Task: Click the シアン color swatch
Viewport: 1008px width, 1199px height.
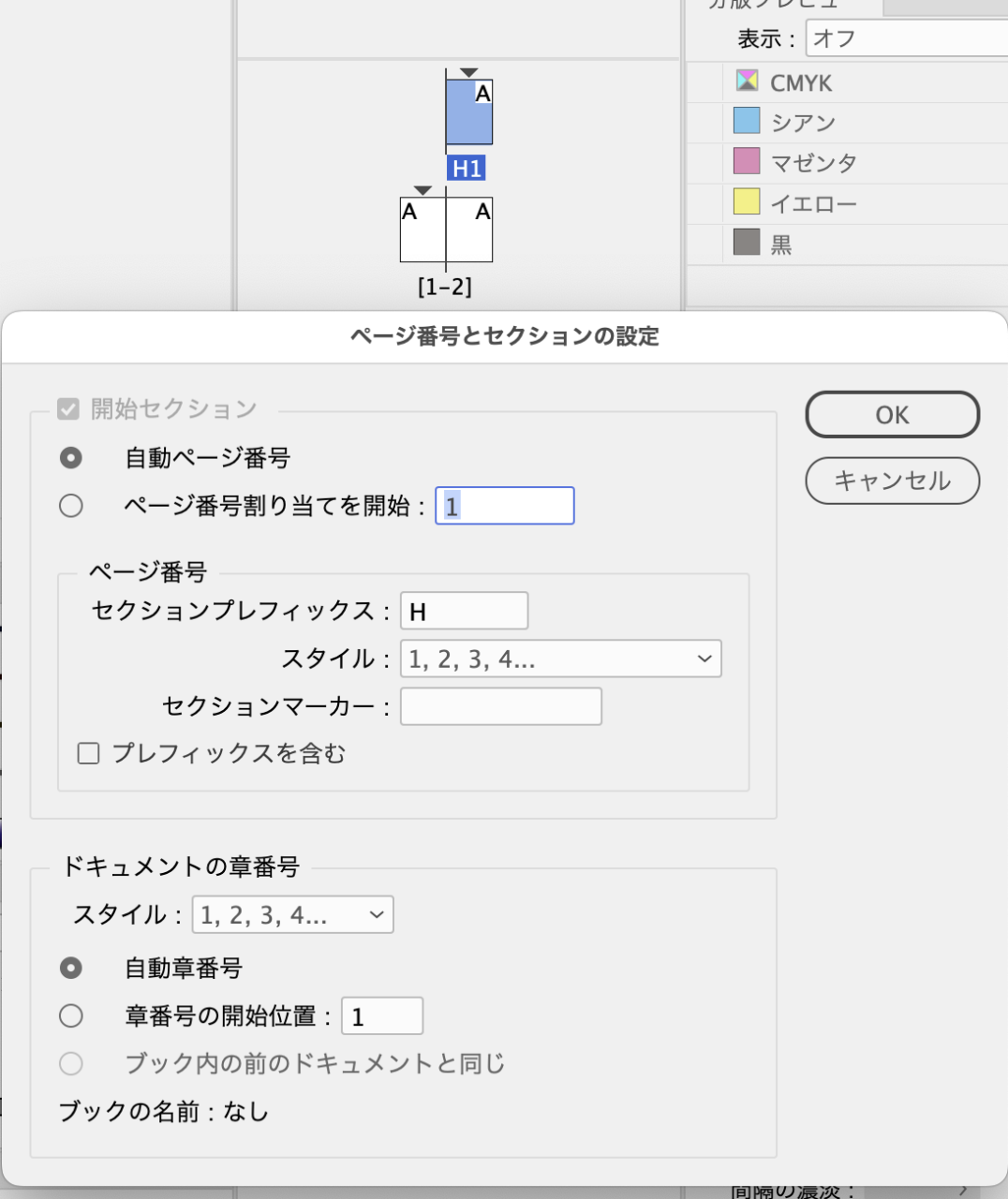Action: point(747,121)
